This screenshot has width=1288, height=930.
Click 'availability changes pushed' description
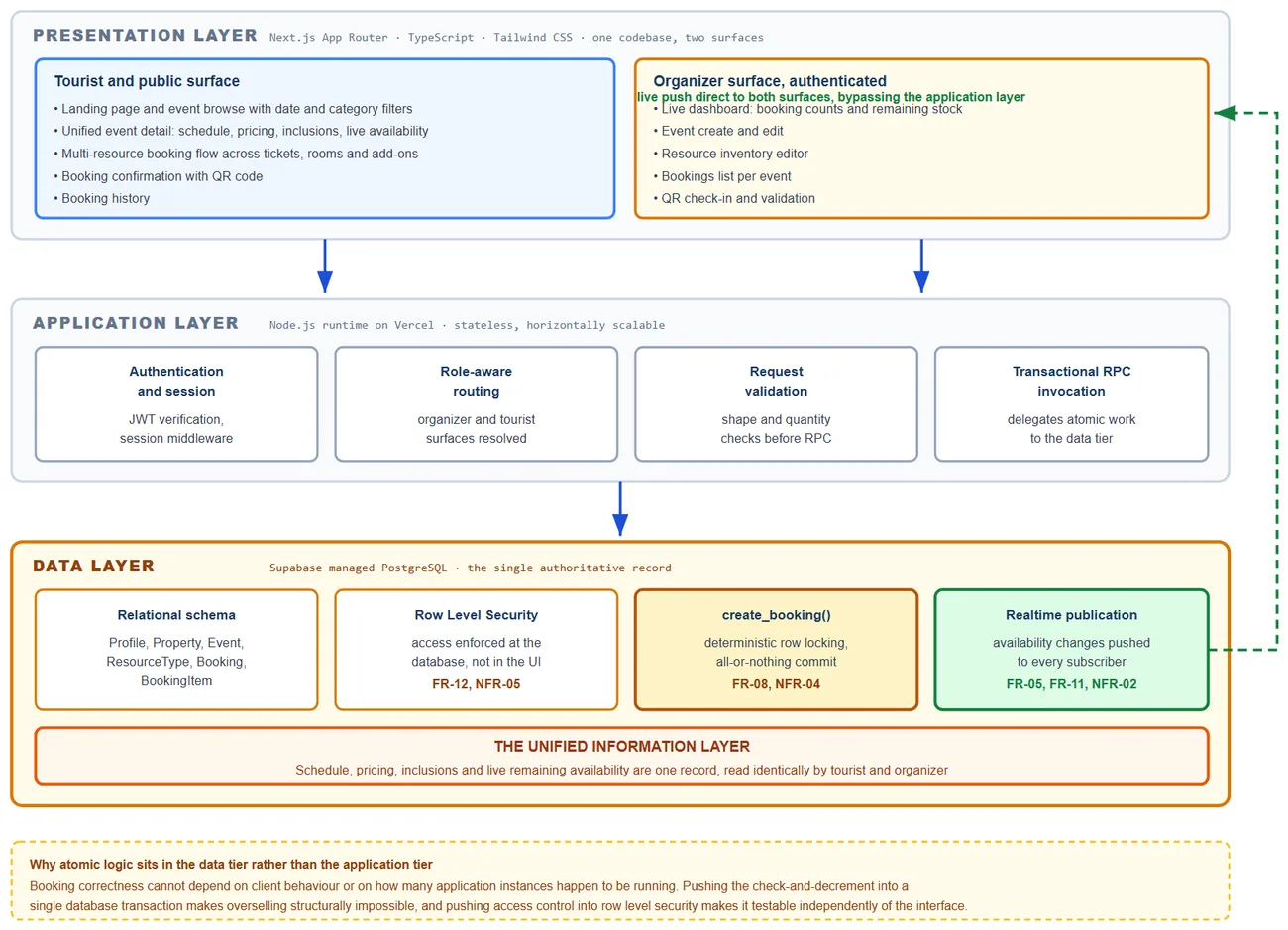click(x=1071, y=653)
